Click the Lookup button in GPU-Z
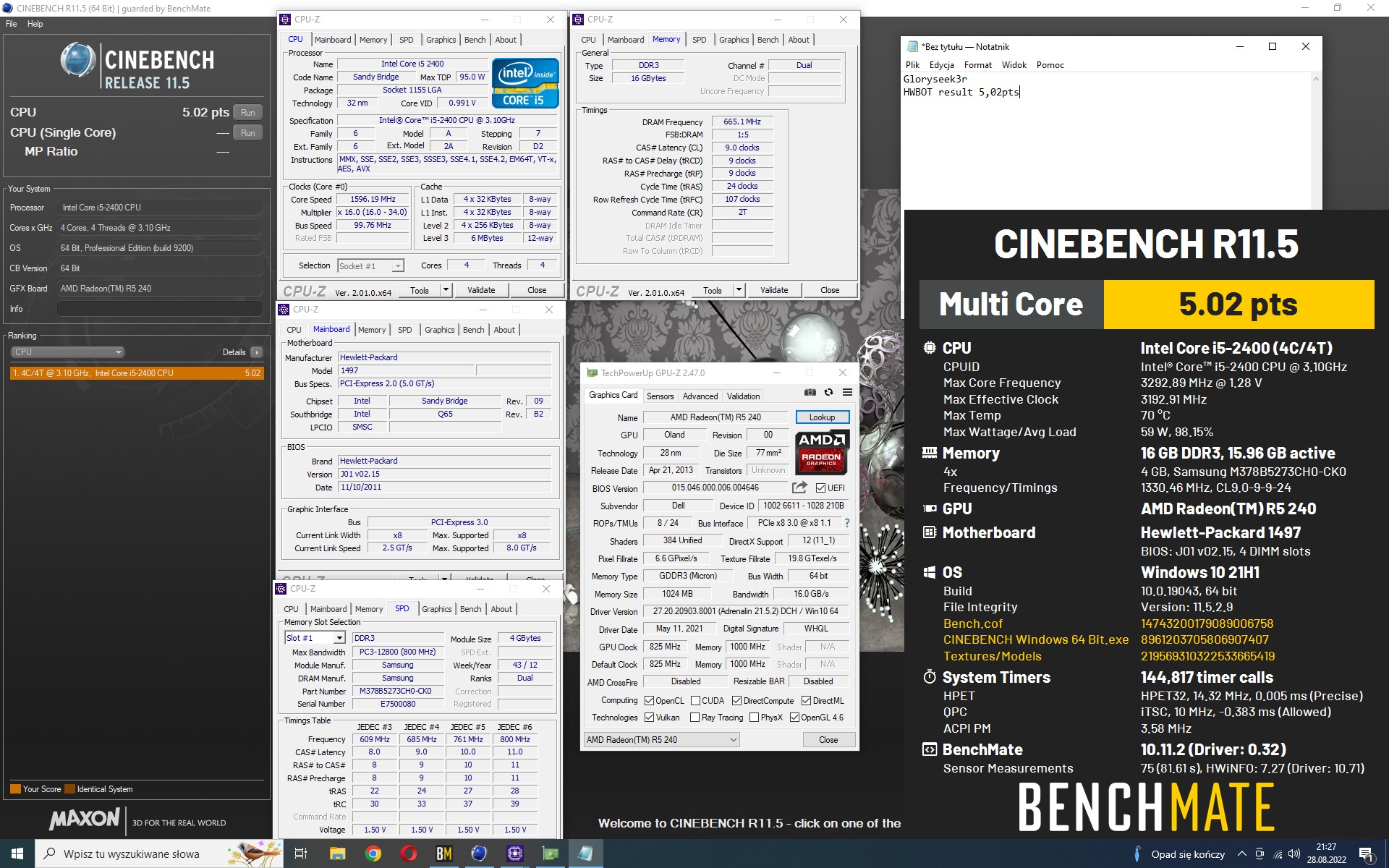The image size is (1389, 868). (822, 417)
